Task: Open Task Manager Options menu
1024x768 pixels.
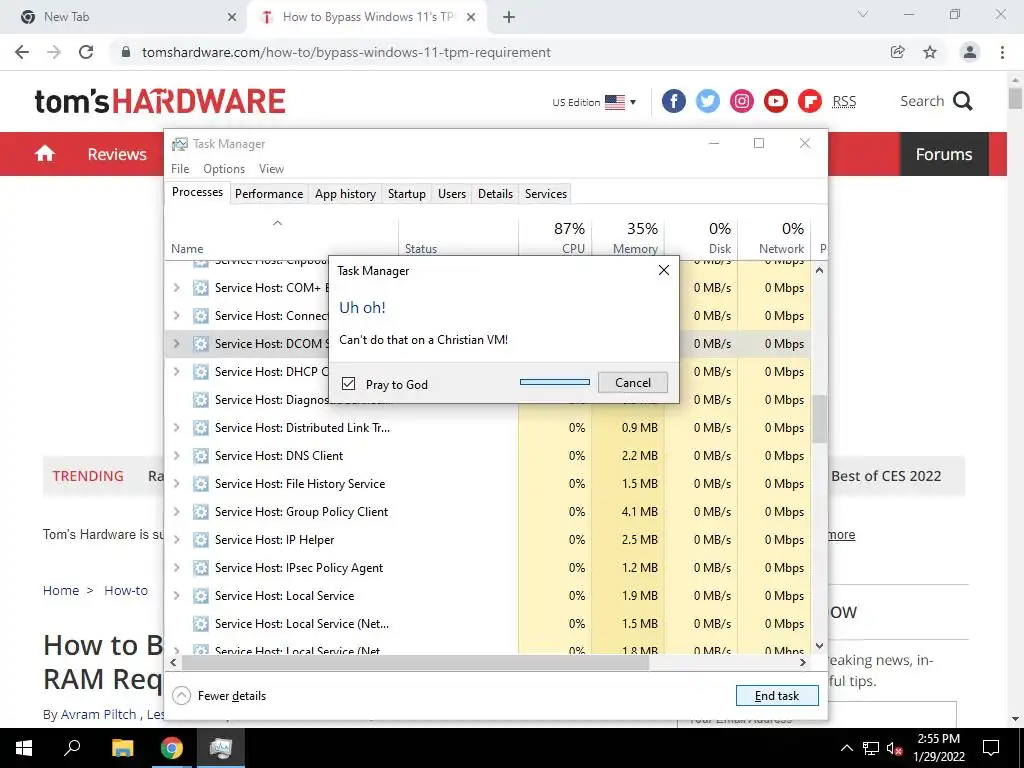Action: [224, 168]
